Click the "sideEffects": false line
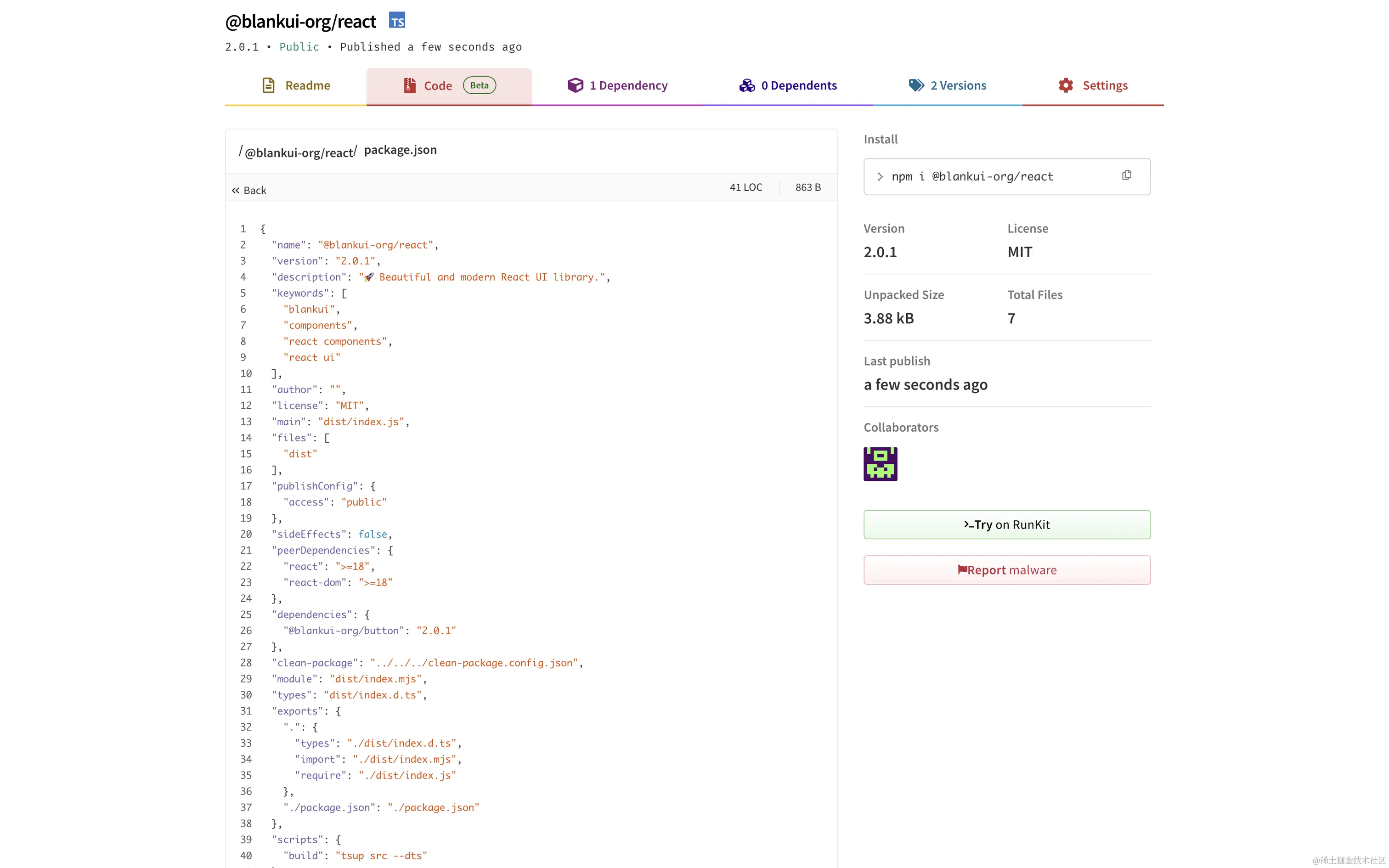 coord(332,535)
